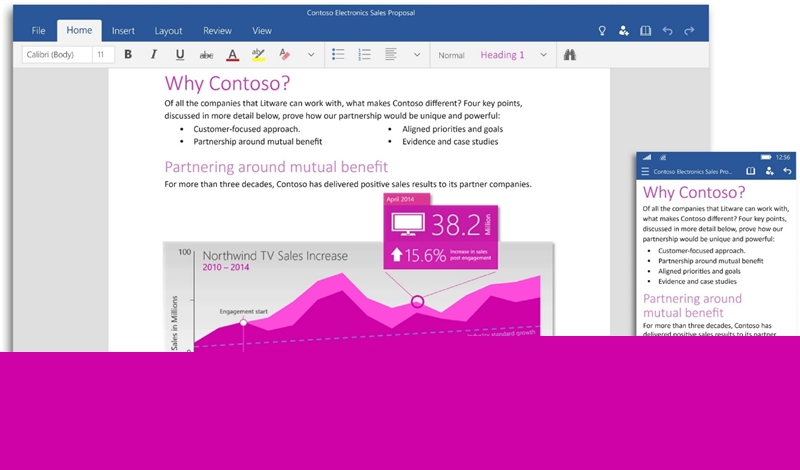800x470 pixels.
Task: Open the View tab
Action: pyautogui.click(x=262, y=31)
